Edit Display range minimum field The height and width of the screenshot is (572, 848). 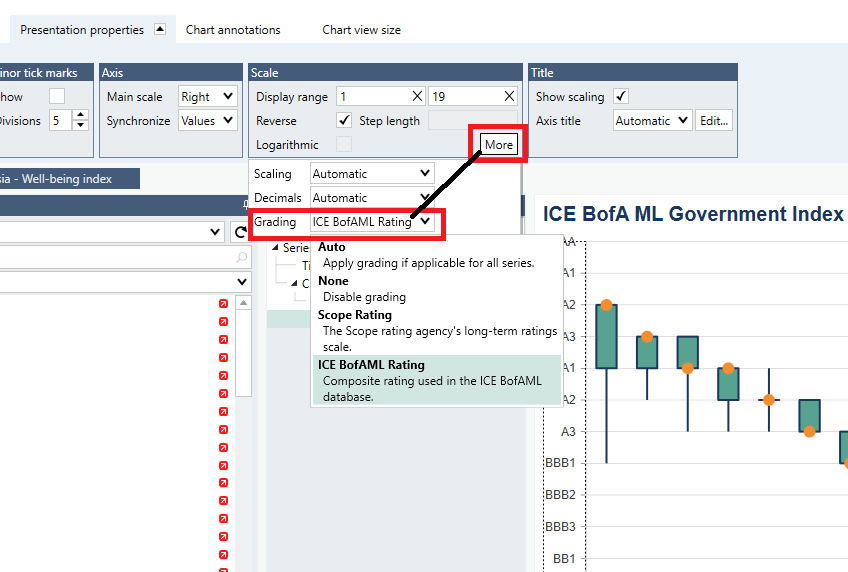373,97
